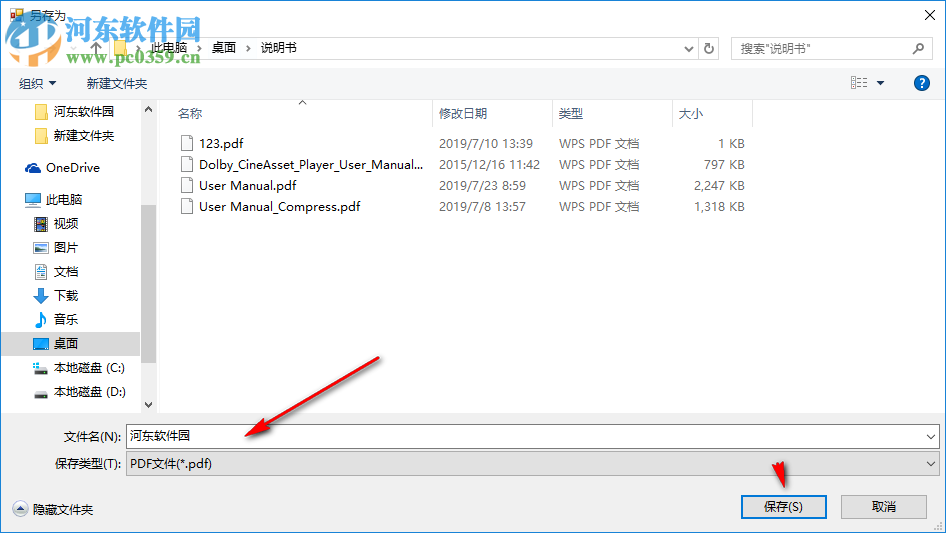
Task: Expand the view options dropdown arrow
Action: pos(880,83)
